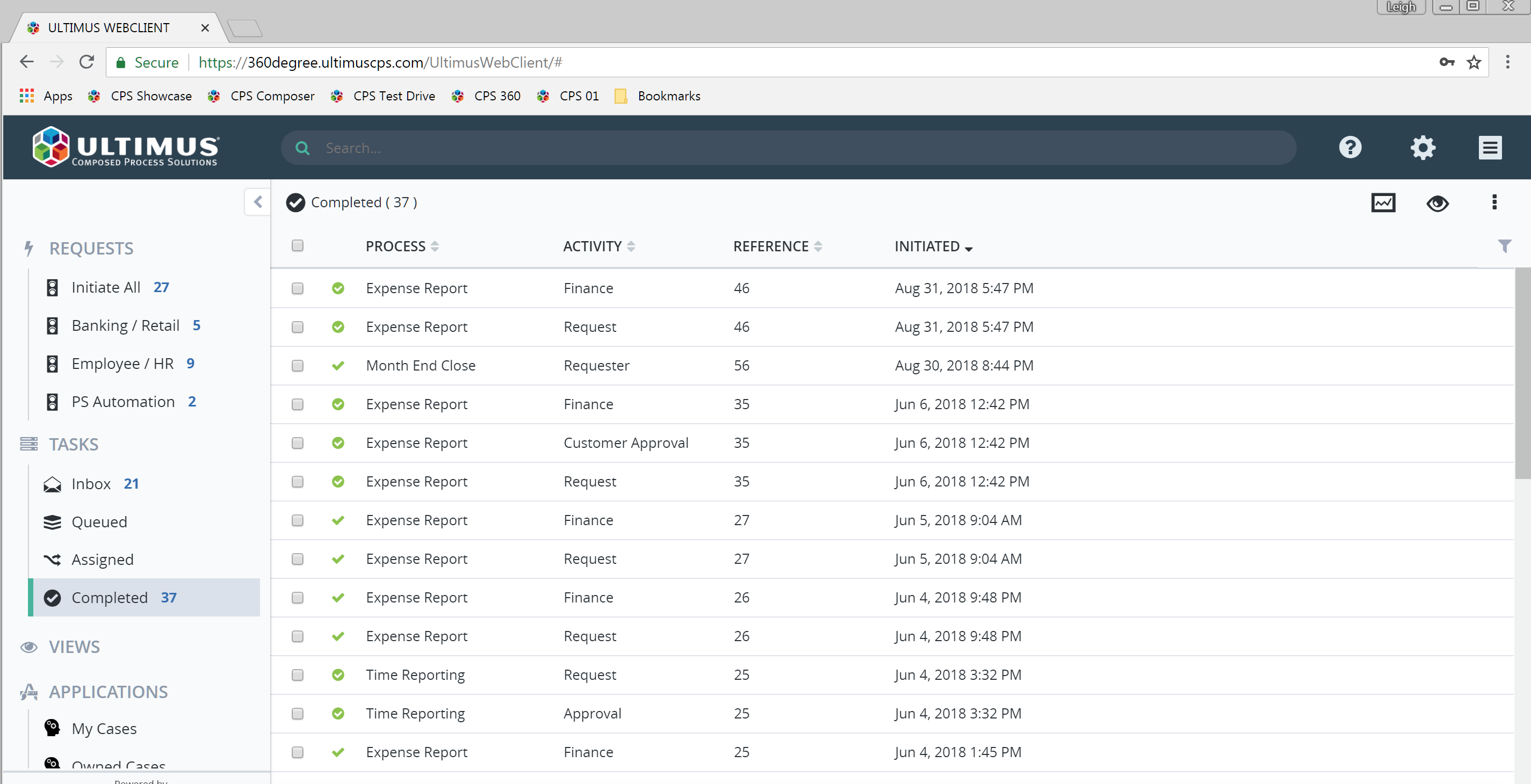Expand the REQUESTS section
Image resolution: width=1531 pixels, height=784 pixels.
91,248
